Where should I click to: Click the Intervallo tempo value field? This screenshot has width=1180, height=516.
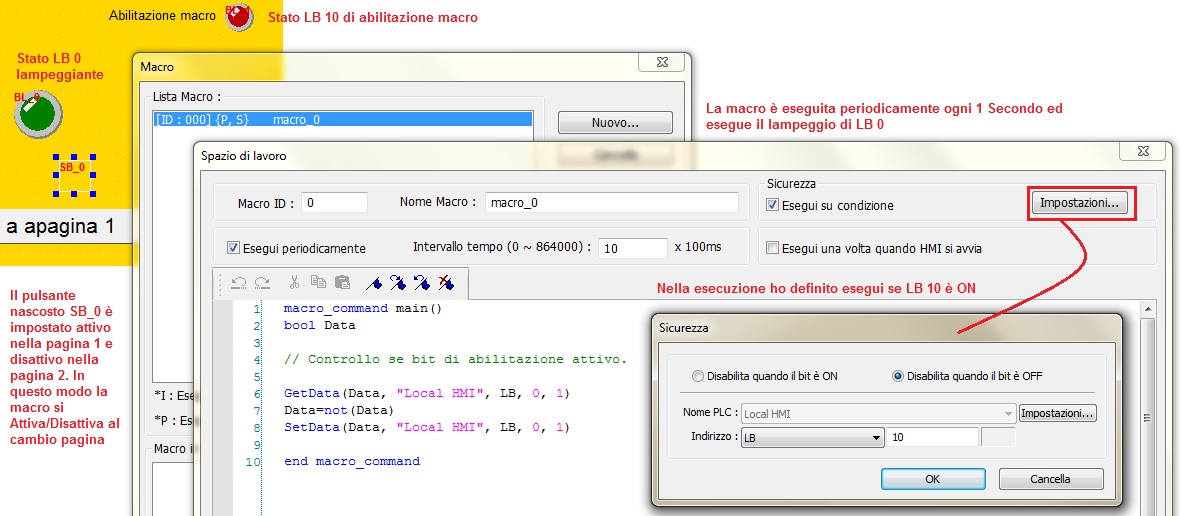(x=633, y=247)
